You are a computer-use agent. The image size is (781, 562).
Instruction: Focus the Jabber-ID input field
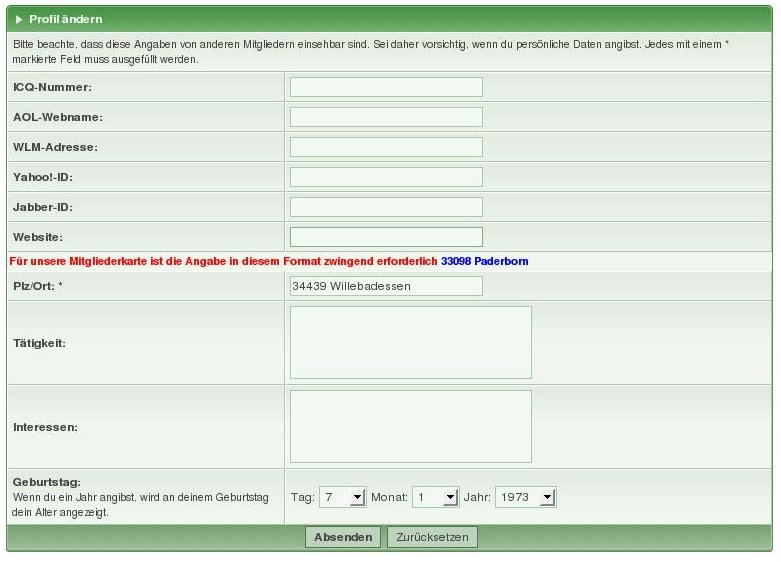tap(386, 207)
